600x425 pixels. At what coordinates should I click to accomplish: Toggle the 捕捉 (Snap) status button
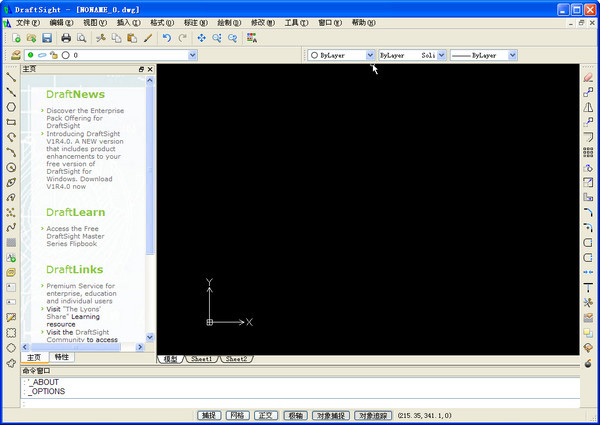point(208,414)
